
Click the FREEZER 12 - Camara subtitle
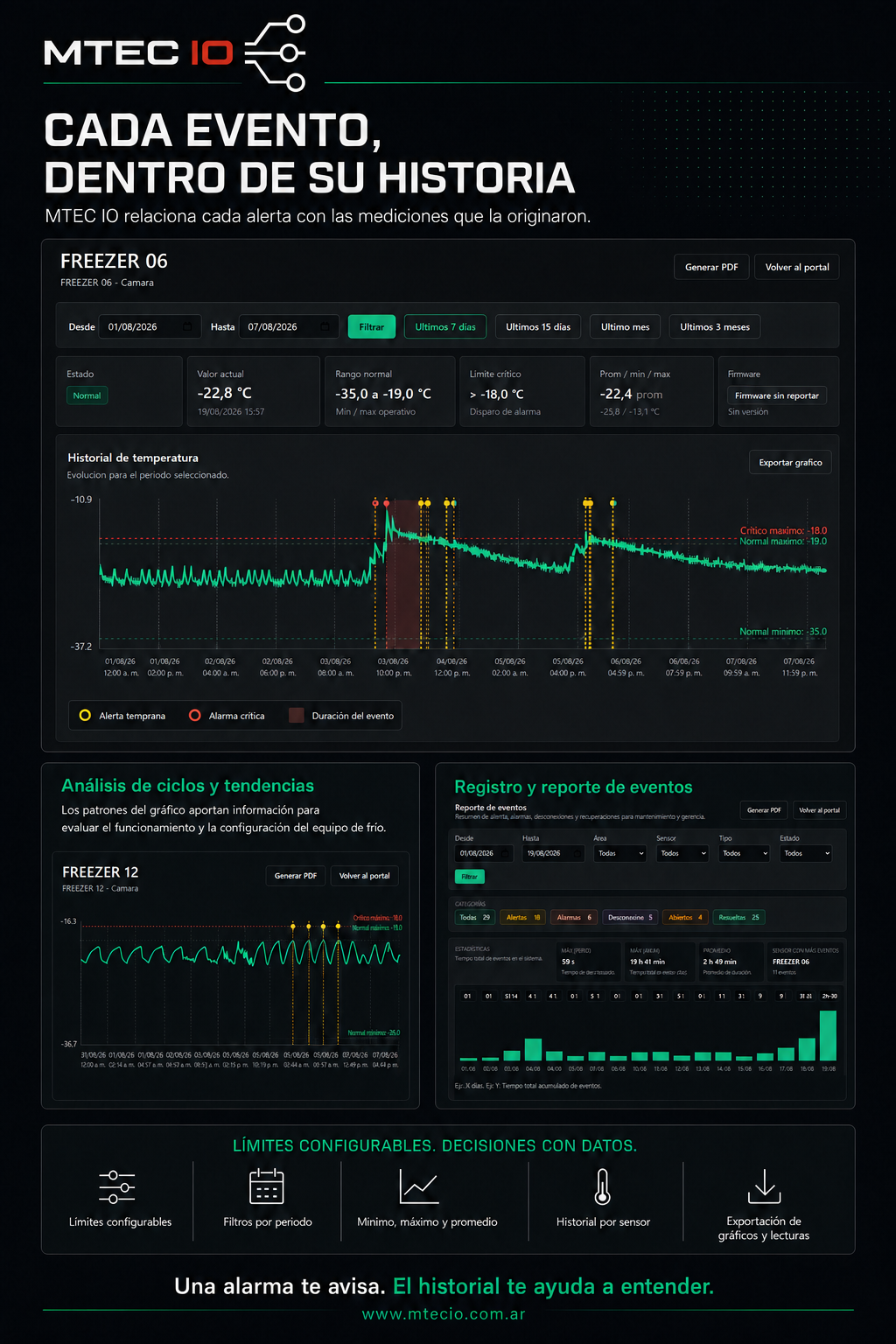100,888
